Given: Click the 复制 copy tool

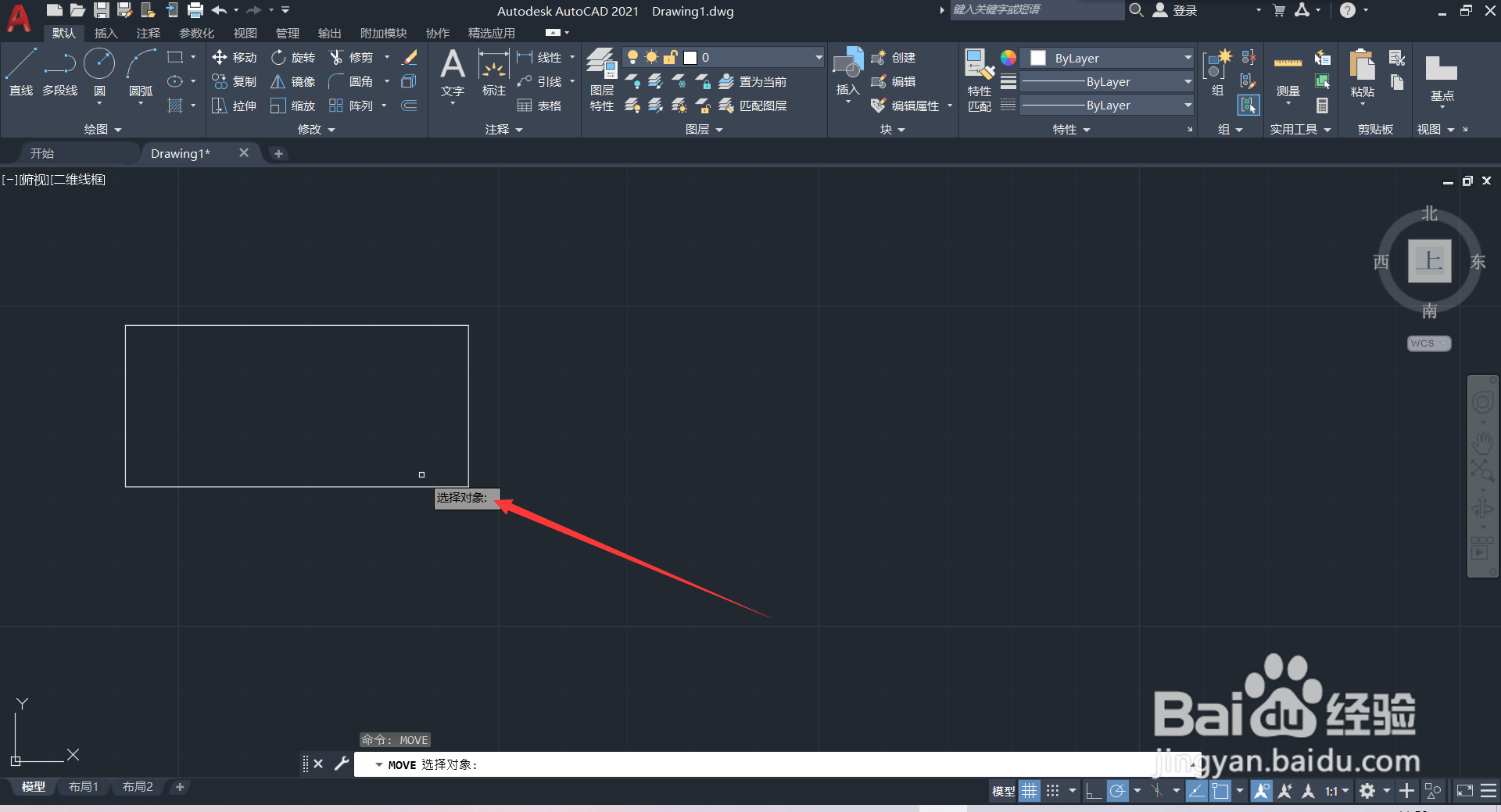Looking at the screenshot, I should 235,81.
